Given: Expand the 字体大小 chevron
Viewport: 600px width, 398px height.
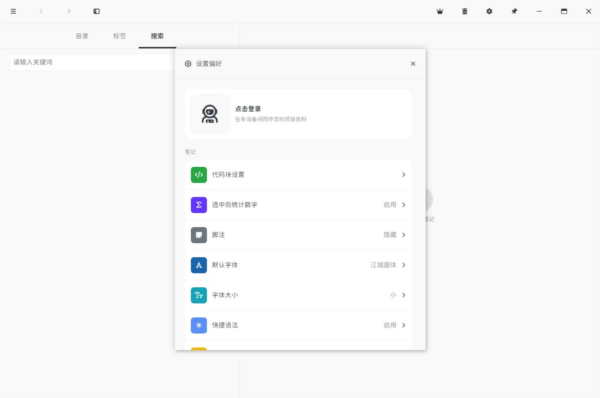Looking at the screenshot, I should pyautogui.click(x=404, y=295).
